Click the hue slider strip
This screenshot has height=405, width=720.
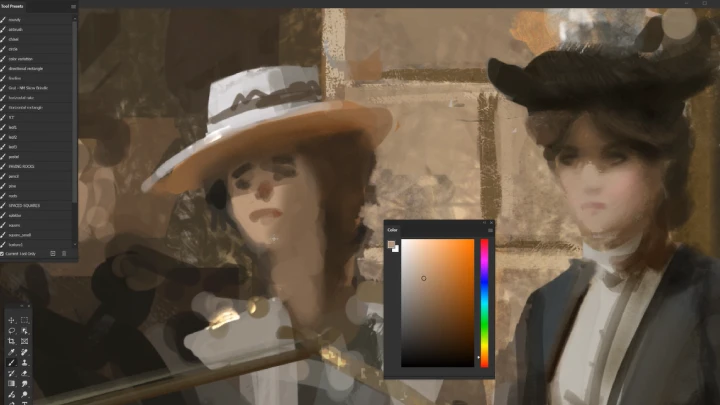(484, 303)
